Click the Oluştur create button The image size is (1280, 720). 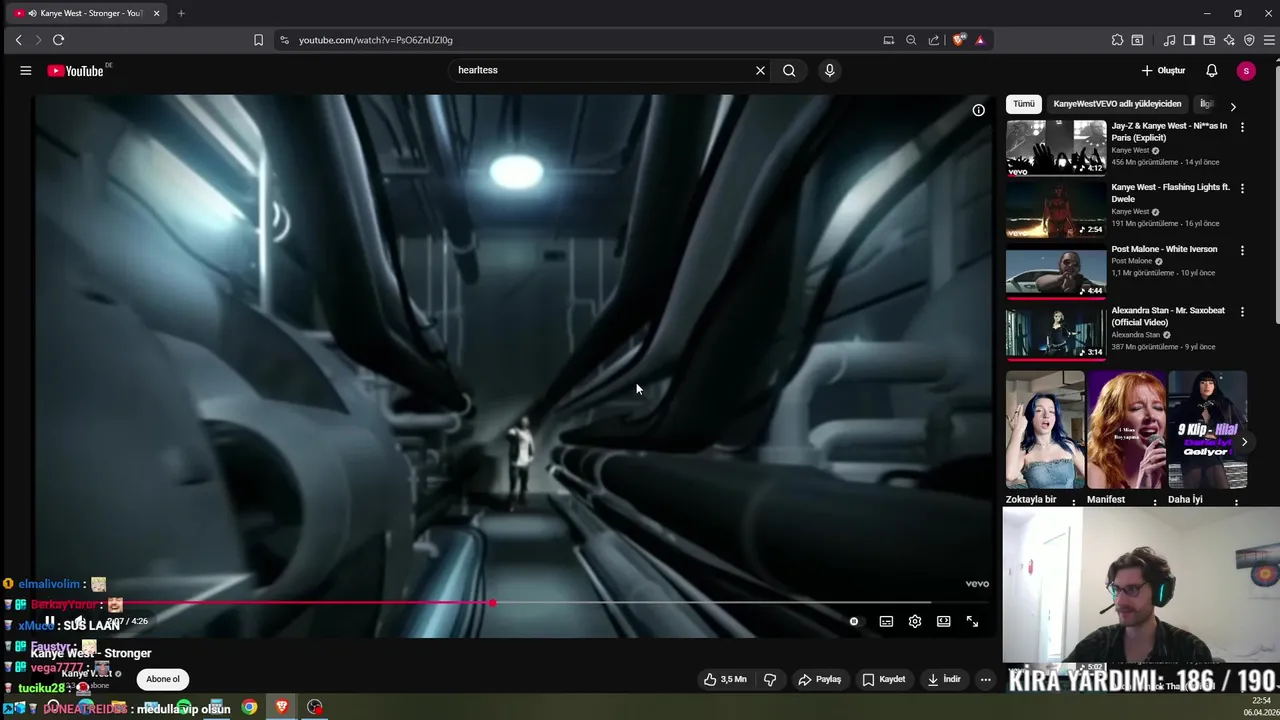point(1163,70)
